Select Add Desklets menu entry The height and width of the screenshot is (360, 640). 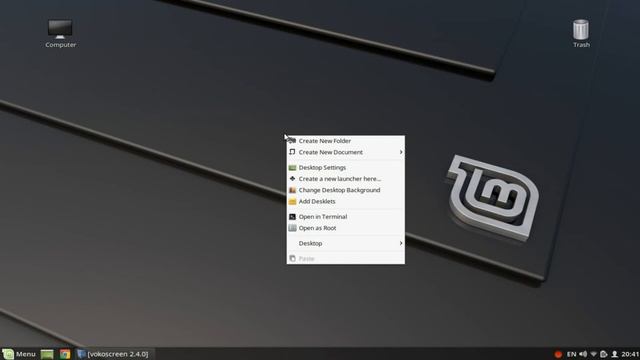(346, 202)
